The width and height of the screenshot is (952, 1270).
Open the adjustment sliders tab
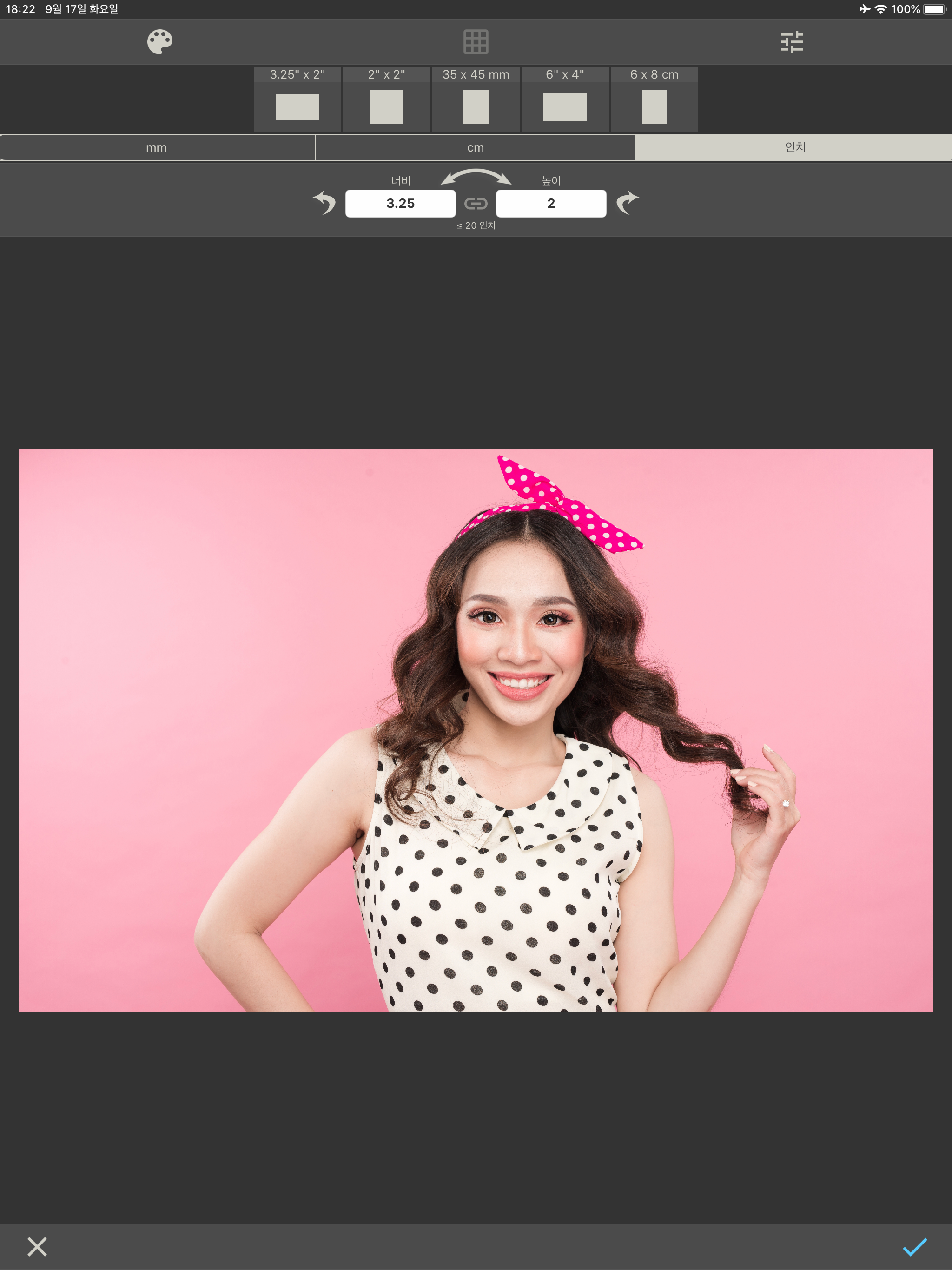coord(792,42)
